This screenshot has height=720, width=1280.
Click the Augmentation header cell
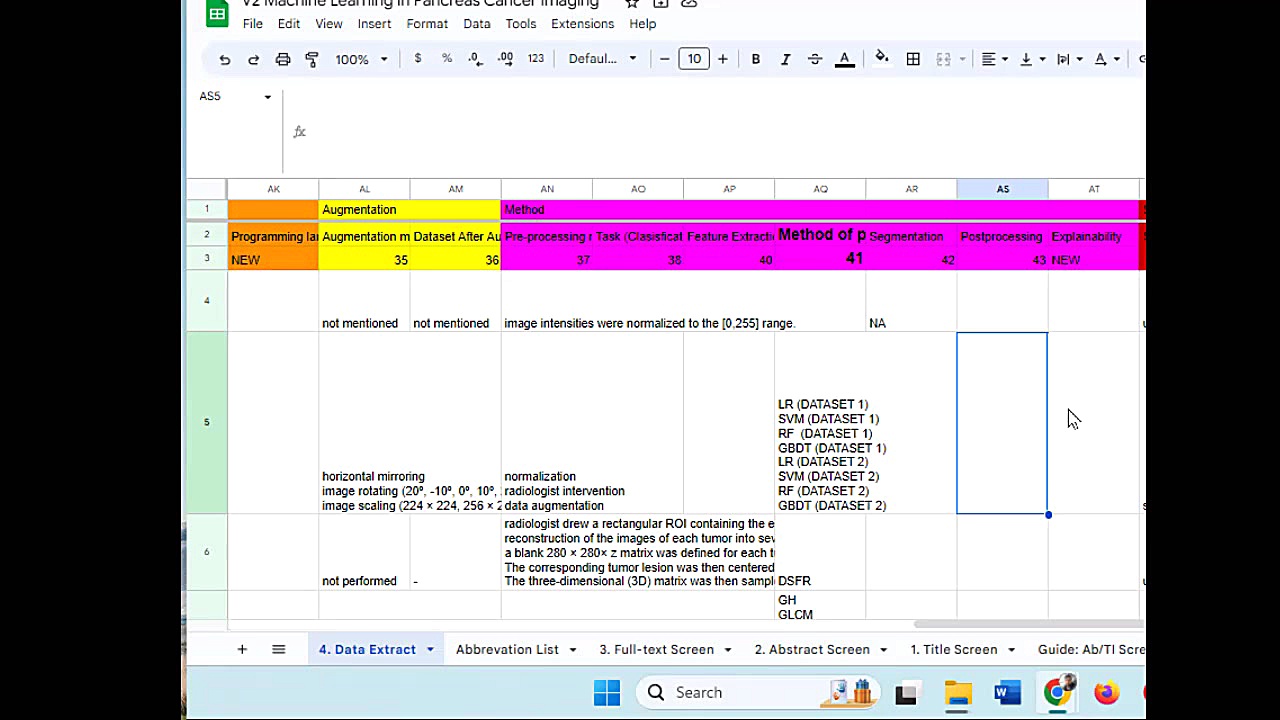[410, 210]
